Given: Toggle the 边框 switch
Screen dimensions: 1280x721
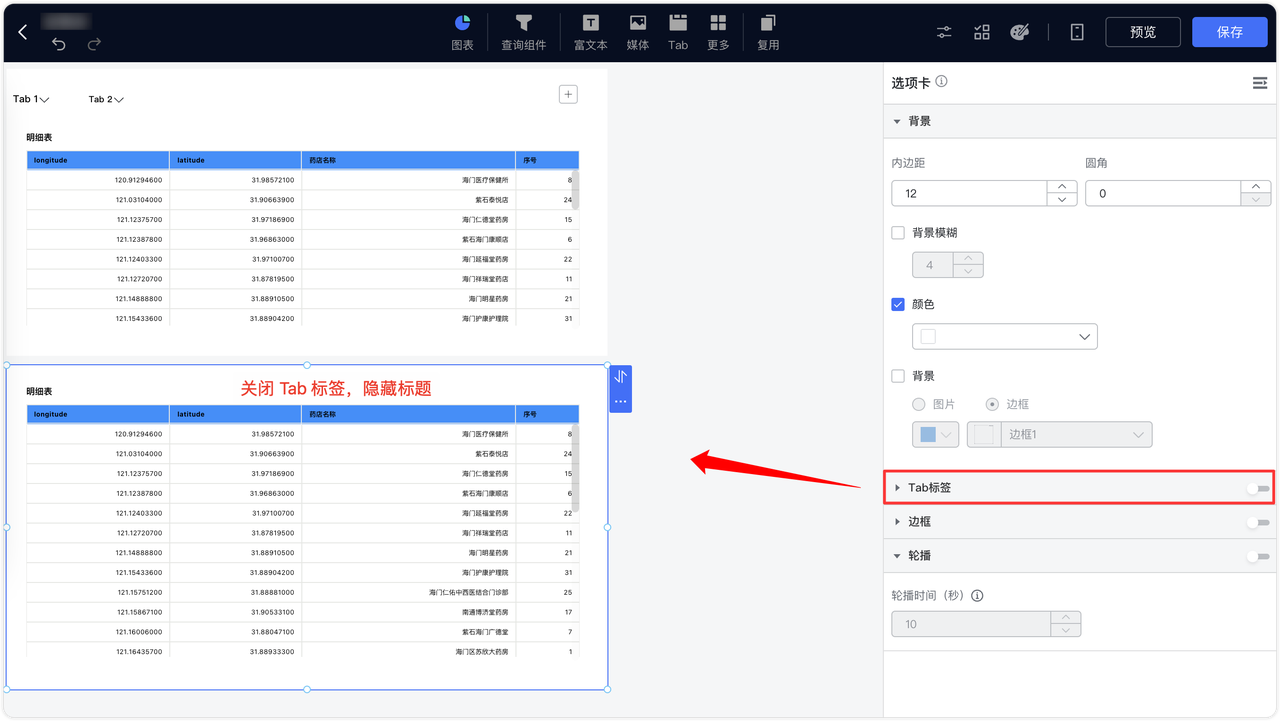Looking at the screenshot, I should [x=1259, y=522].
